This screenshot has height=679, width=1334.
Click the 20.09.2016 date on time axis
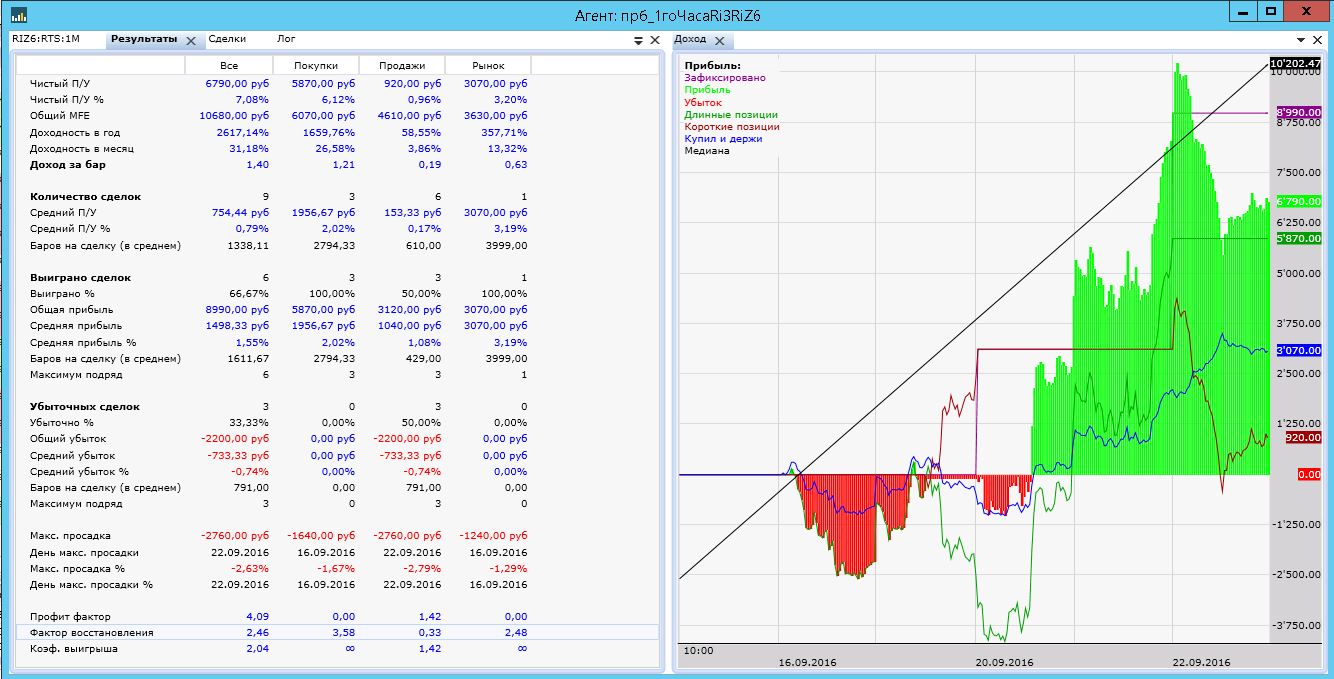point(1004,662)
